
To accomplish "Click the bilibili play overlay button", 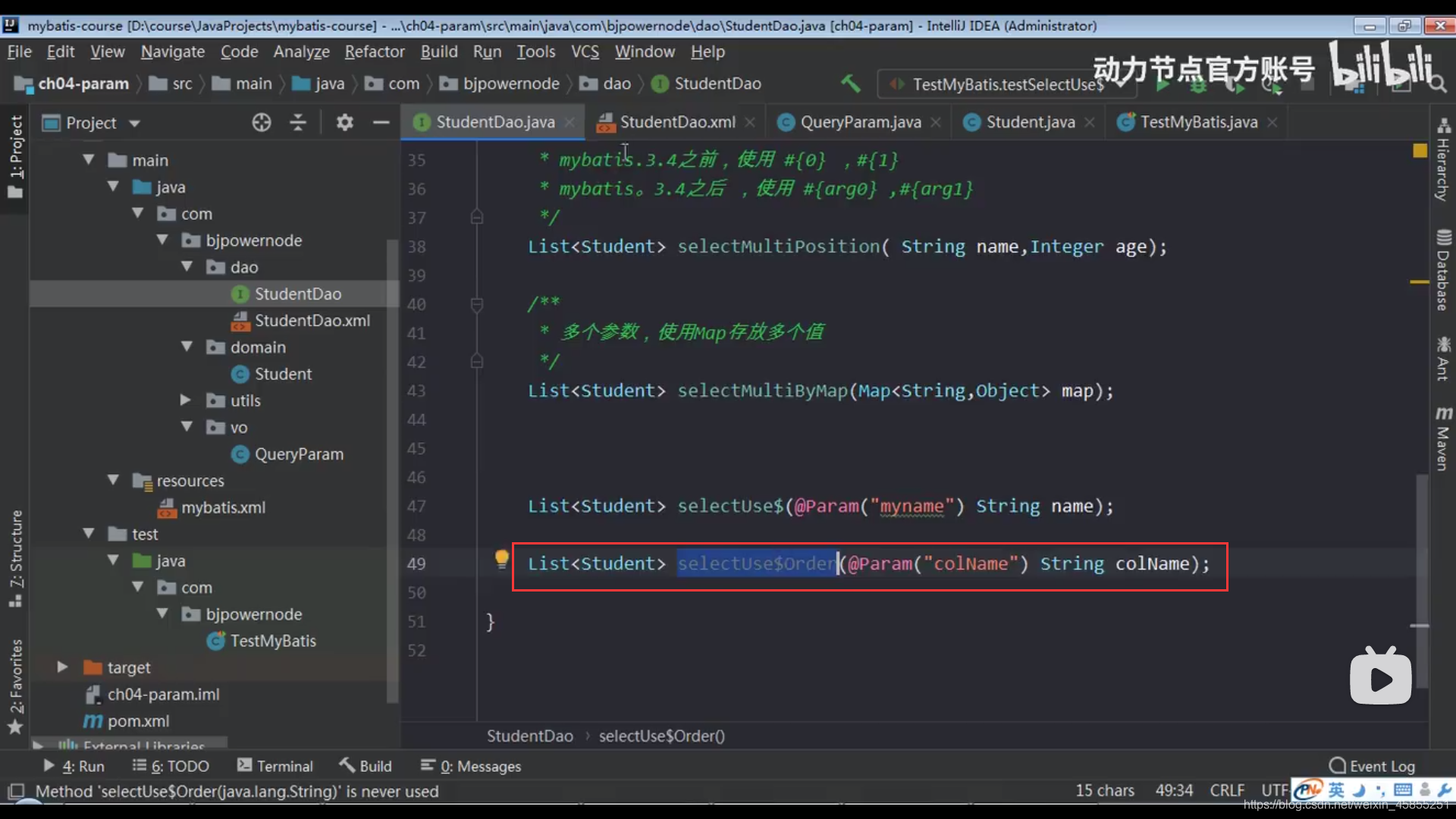I will (1380, 677).
